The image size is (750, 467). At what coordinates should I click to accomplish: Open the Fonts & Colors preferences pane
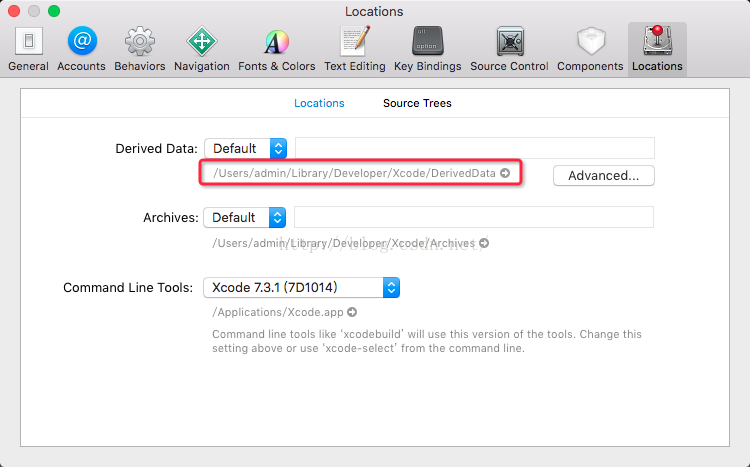coord(276,49)
